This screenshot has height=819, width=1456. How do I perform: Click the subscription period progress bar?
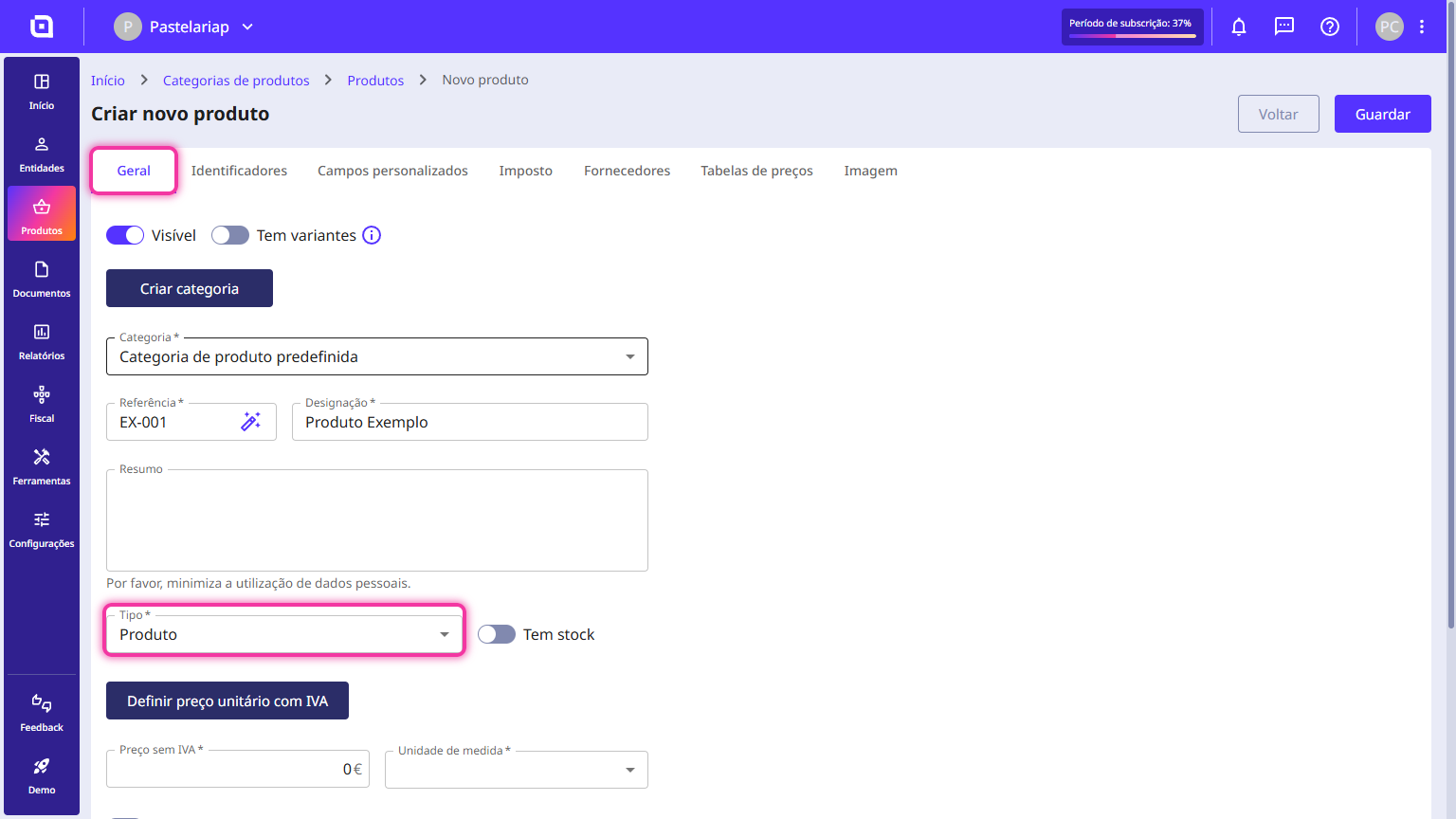click(x=1133, y=36)
